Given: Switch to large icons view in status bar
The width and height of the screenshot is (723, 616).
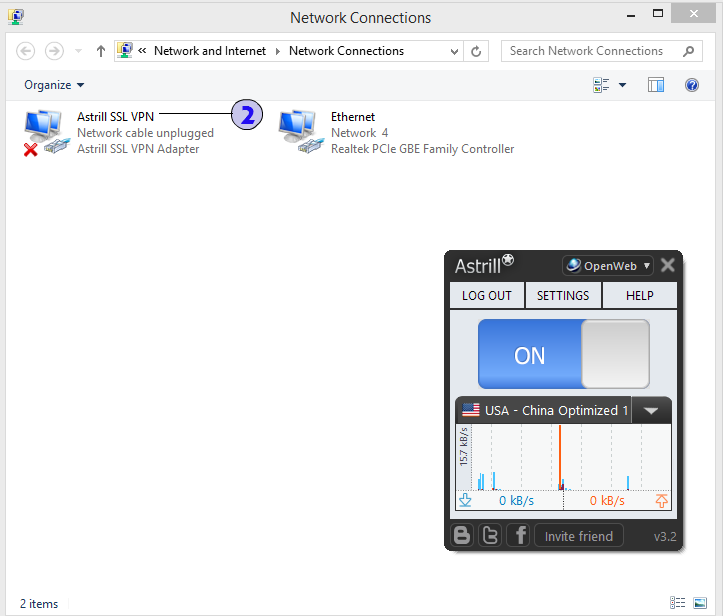Looking at the screenshot, I should click(x=700, y=603).
